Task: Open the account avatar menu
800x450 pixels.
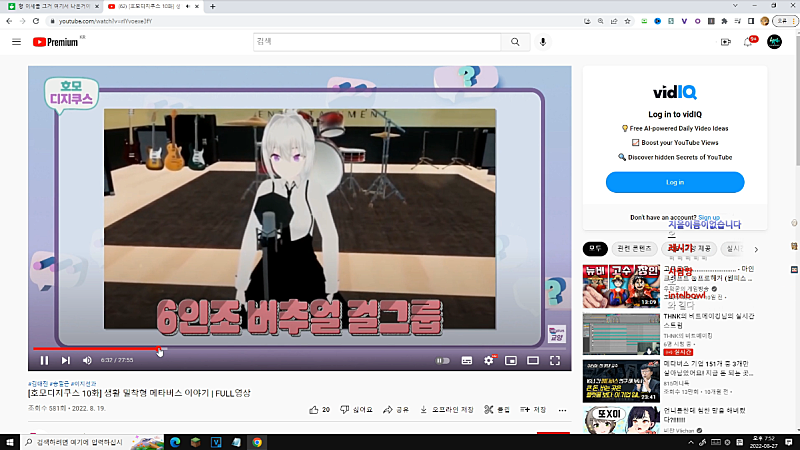Action: point(774,42)
